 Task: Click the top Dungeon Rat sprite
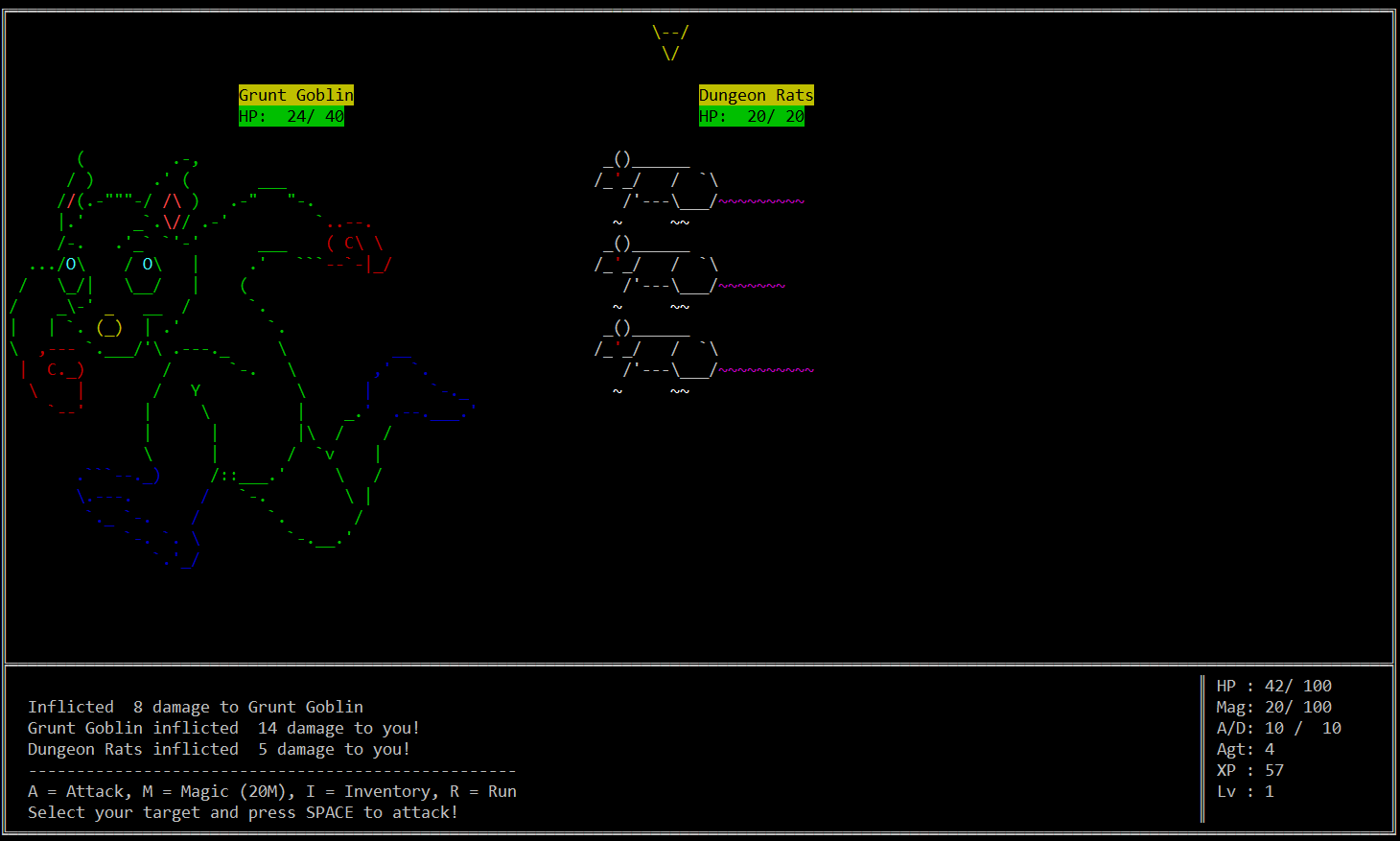(700, 189)
